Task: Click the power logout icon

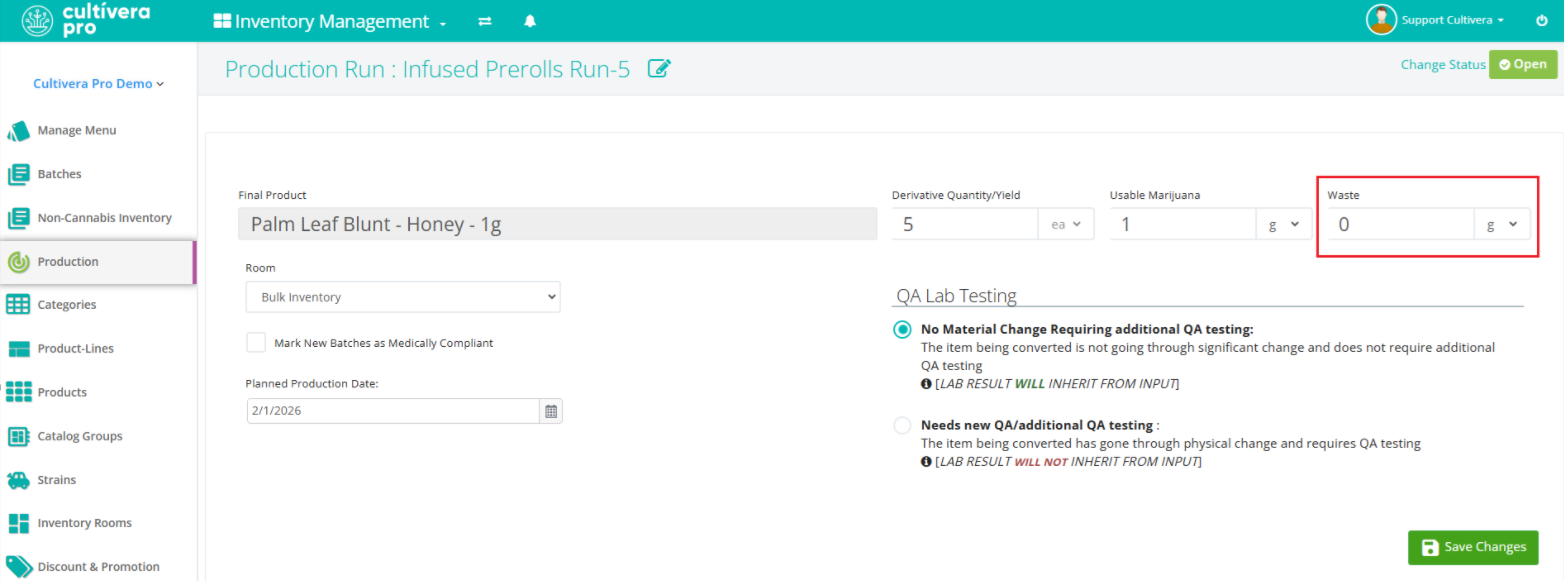Action: [1541, 20]
